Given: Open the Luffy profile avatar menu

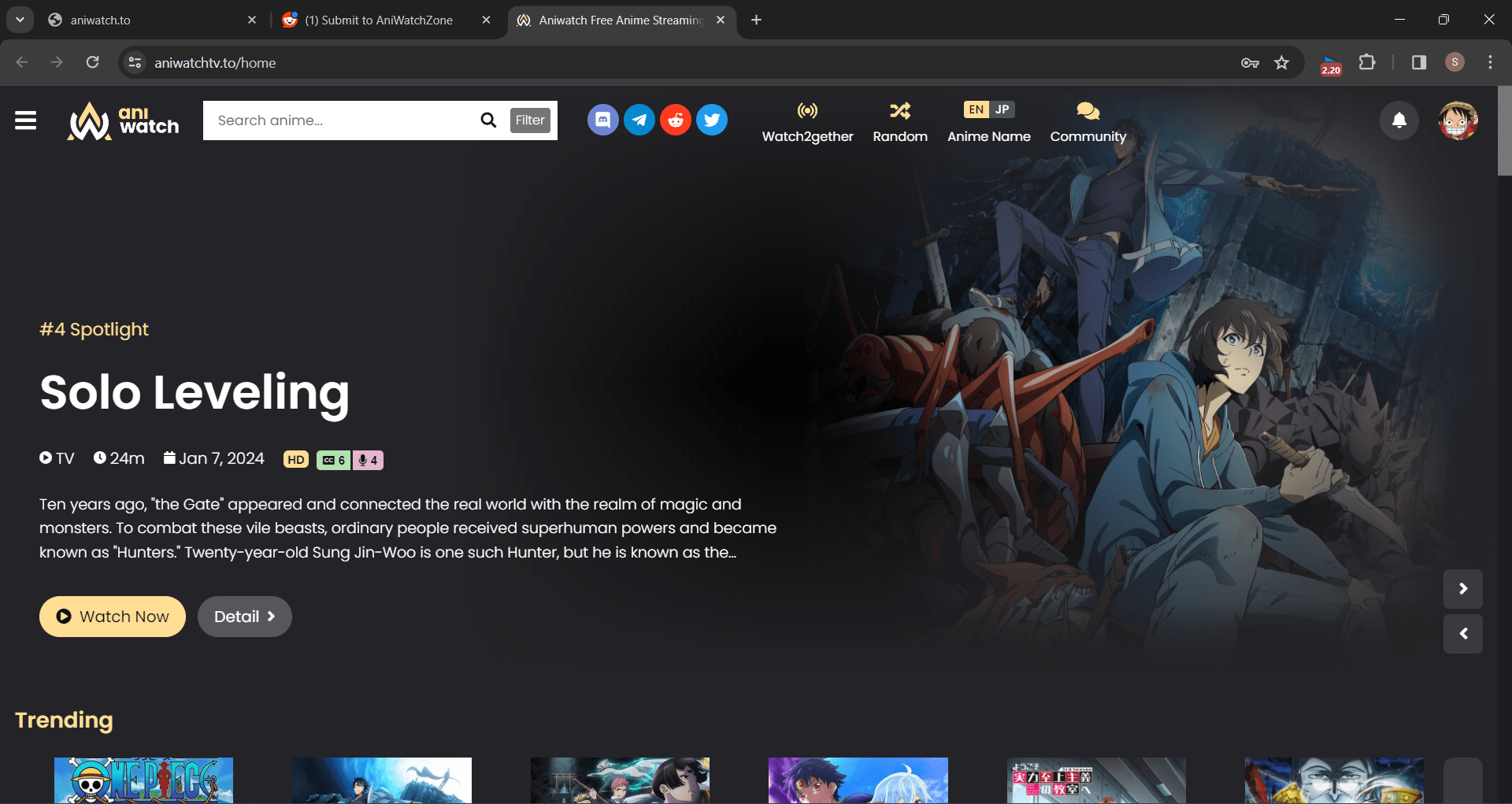Looking at the screenshot, I should click(x=1458, y=120).
